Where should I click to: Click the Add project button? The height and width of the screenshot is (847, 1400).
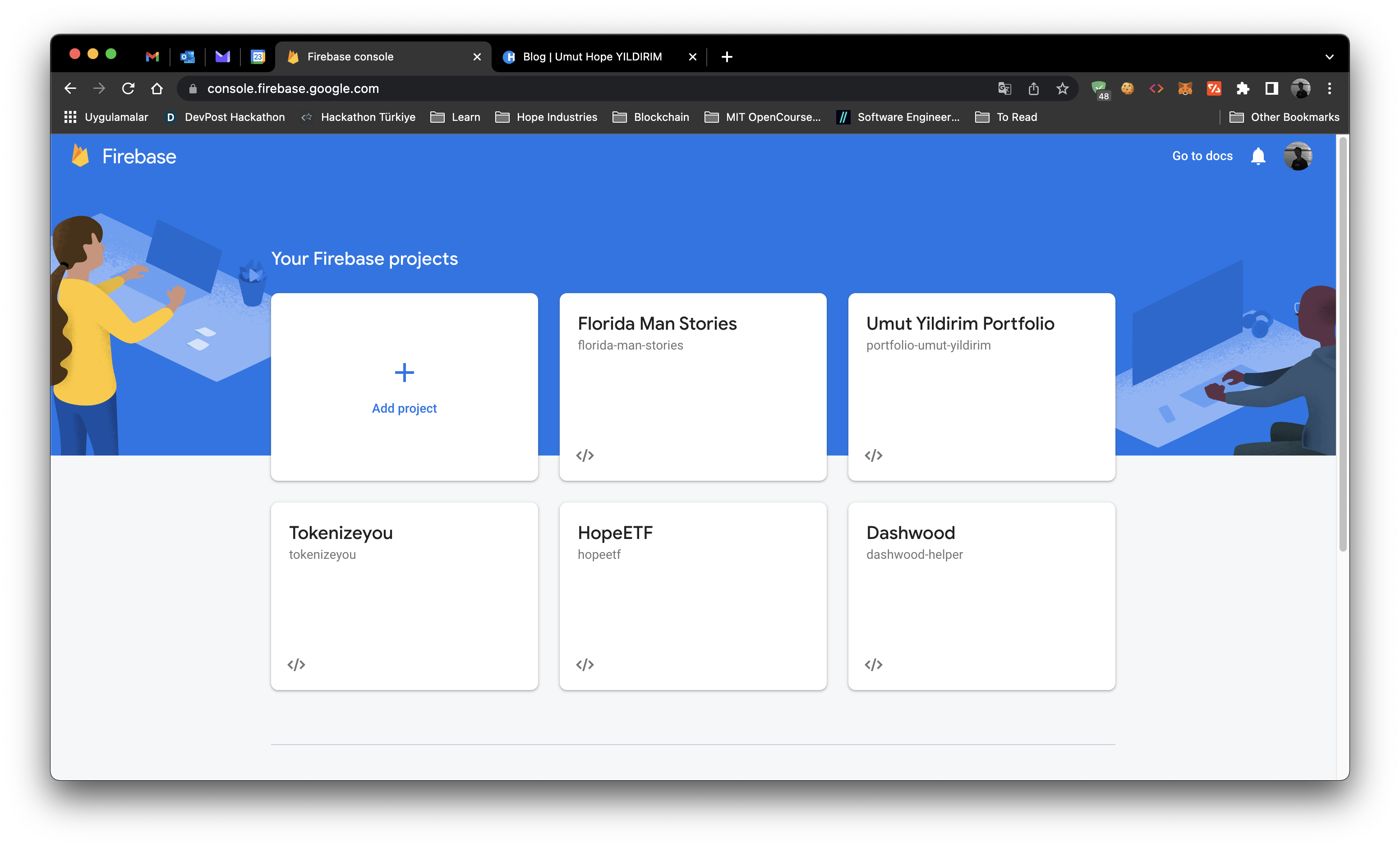[404, 408]
